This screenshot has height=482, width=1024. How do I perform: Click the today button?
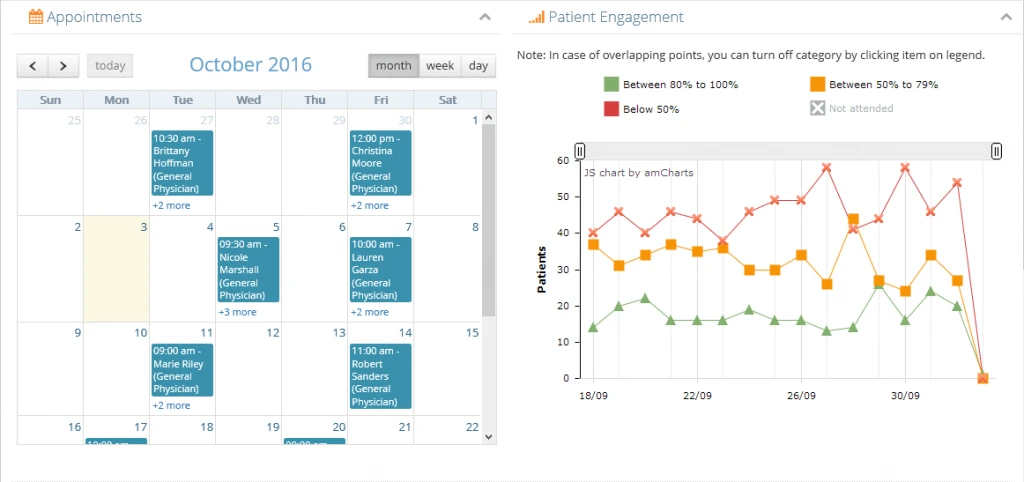(x=110, y=66)
